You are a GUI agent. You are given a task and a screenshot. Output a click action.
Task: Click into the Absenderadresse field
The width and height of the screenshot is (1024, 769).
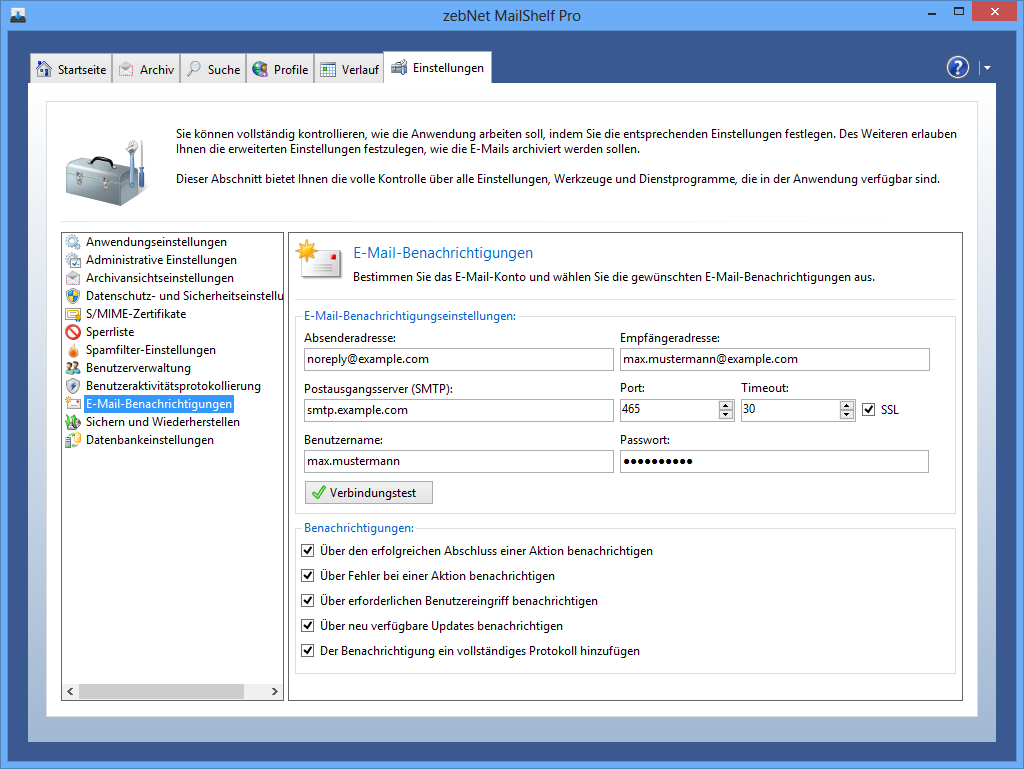458,359
